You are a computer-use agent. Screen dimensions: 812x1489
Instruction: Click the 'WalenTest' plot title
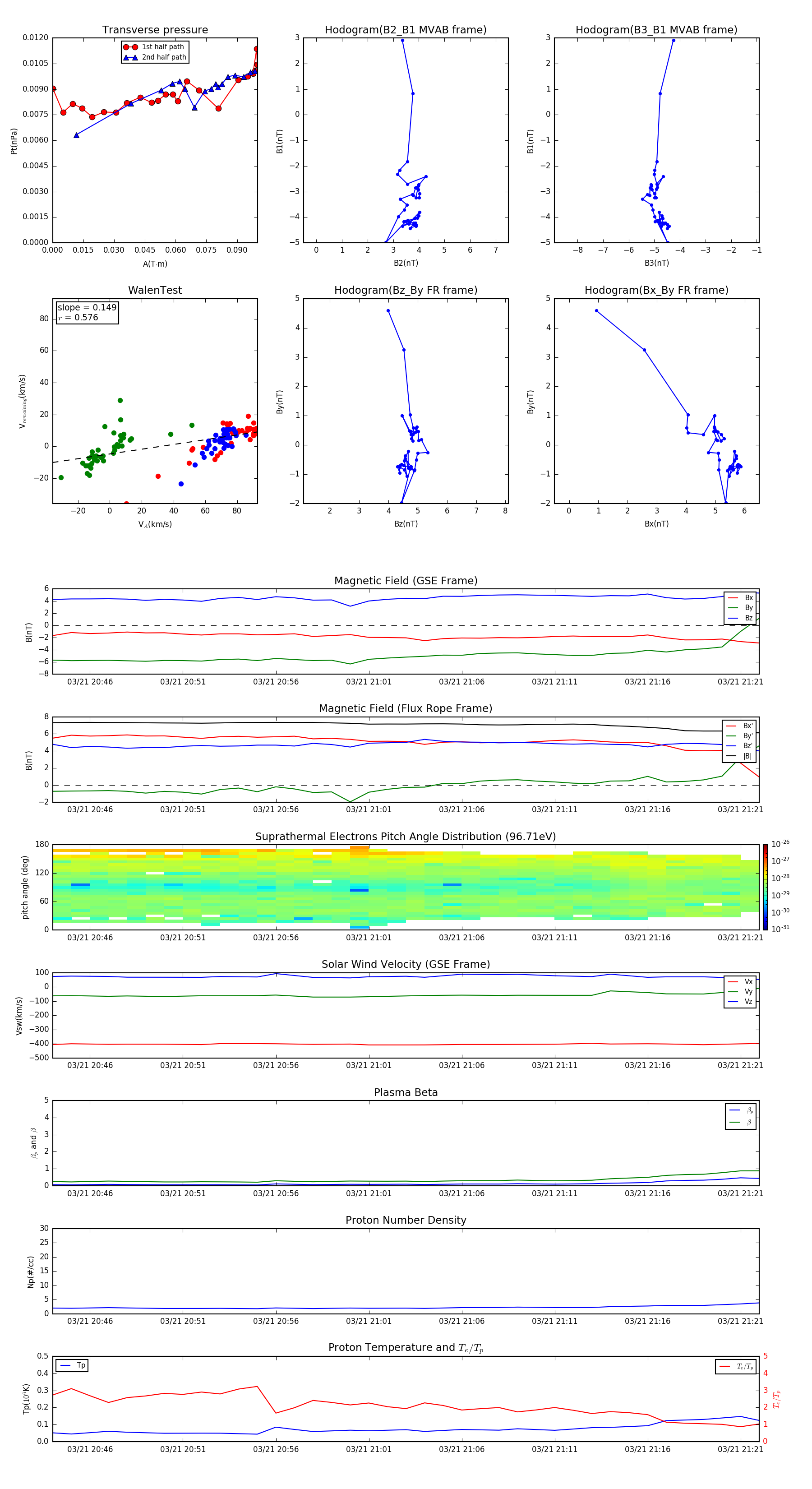click(155, 290)
